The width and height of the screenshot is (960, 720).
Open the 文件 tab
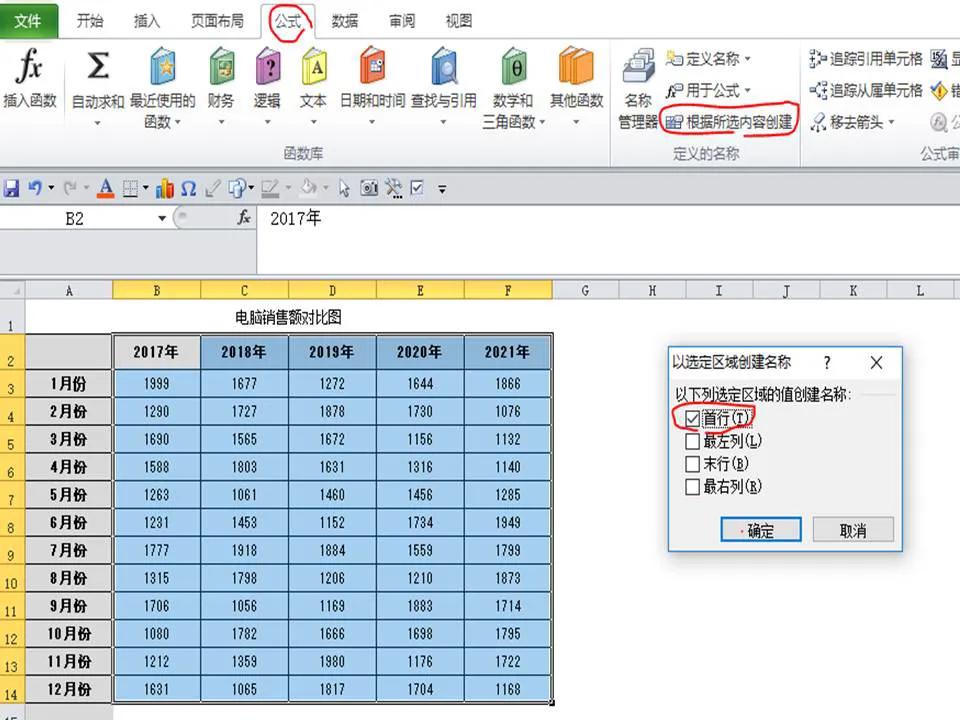[x=28, y=21]
